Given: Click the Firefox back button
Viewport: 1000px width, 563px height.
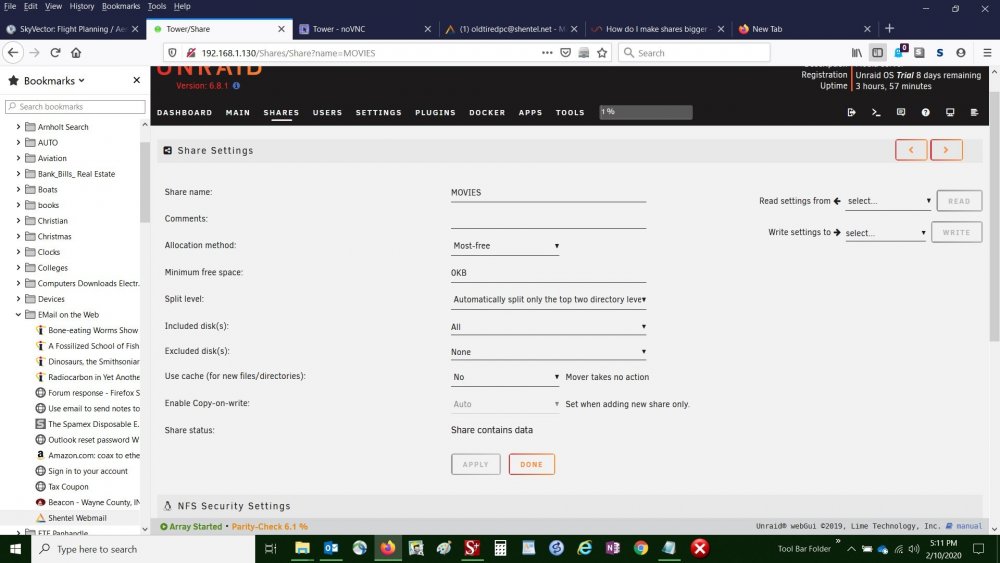Looking at the screenshot, I should 13,53.
